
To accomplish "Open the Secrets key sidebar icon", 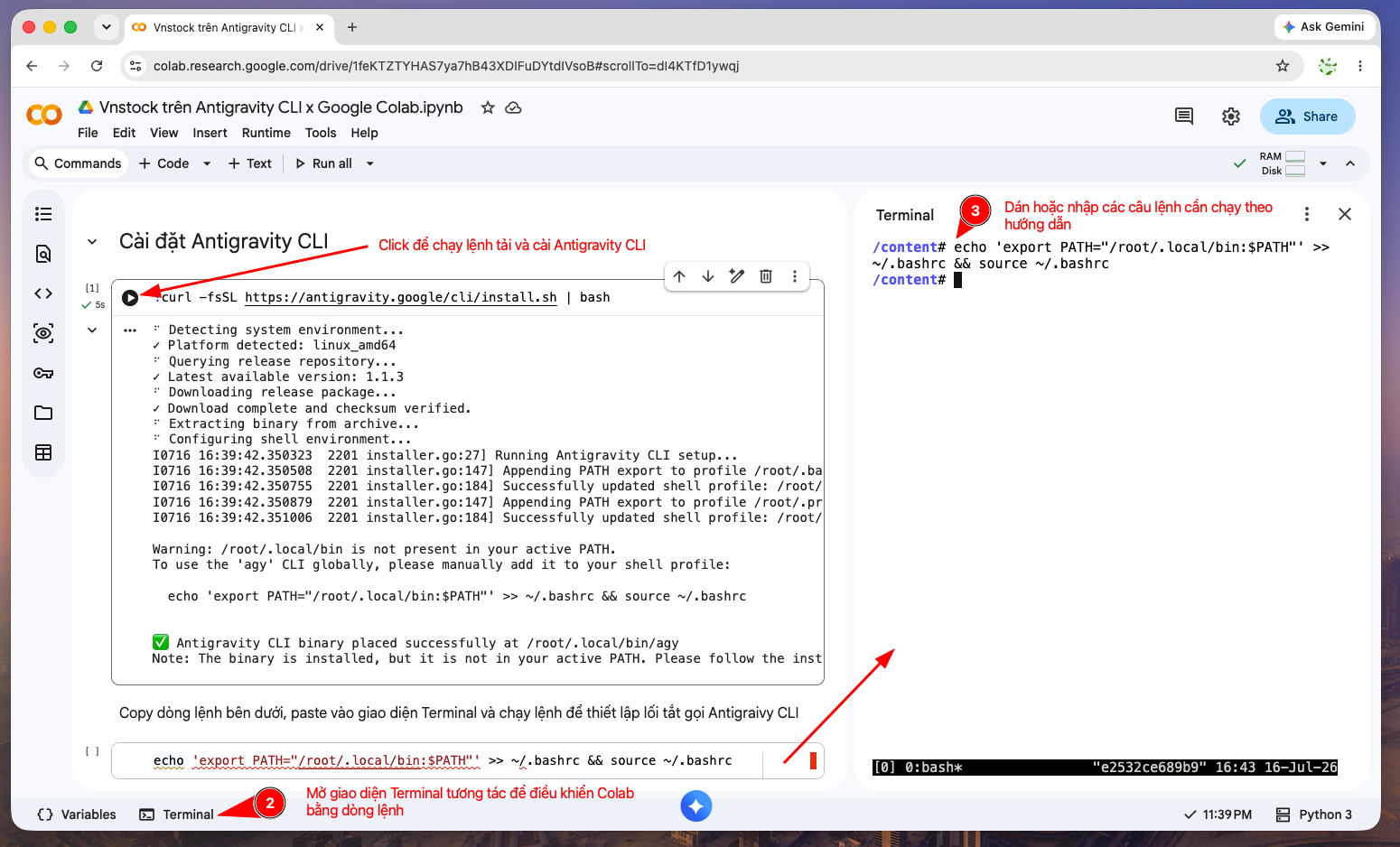I will 43,373.
